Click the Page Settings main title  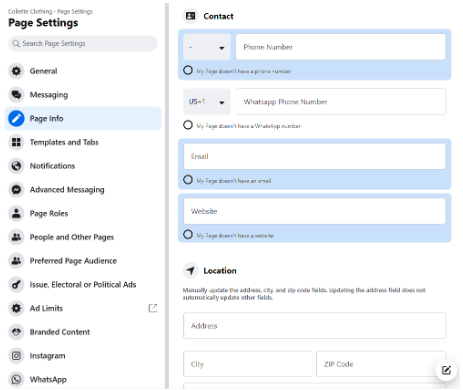point(43,23)
